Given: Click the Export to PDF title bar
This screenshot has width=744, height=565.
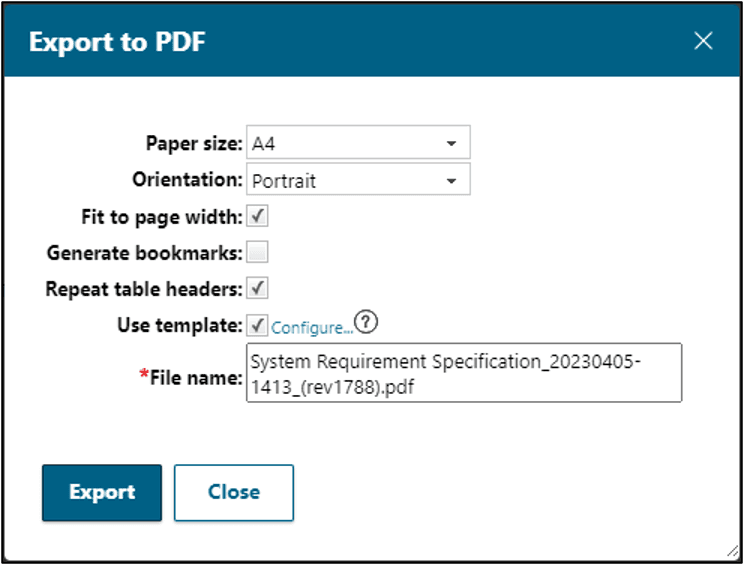Looking at the screenshot, I should (x=300, y=41).
